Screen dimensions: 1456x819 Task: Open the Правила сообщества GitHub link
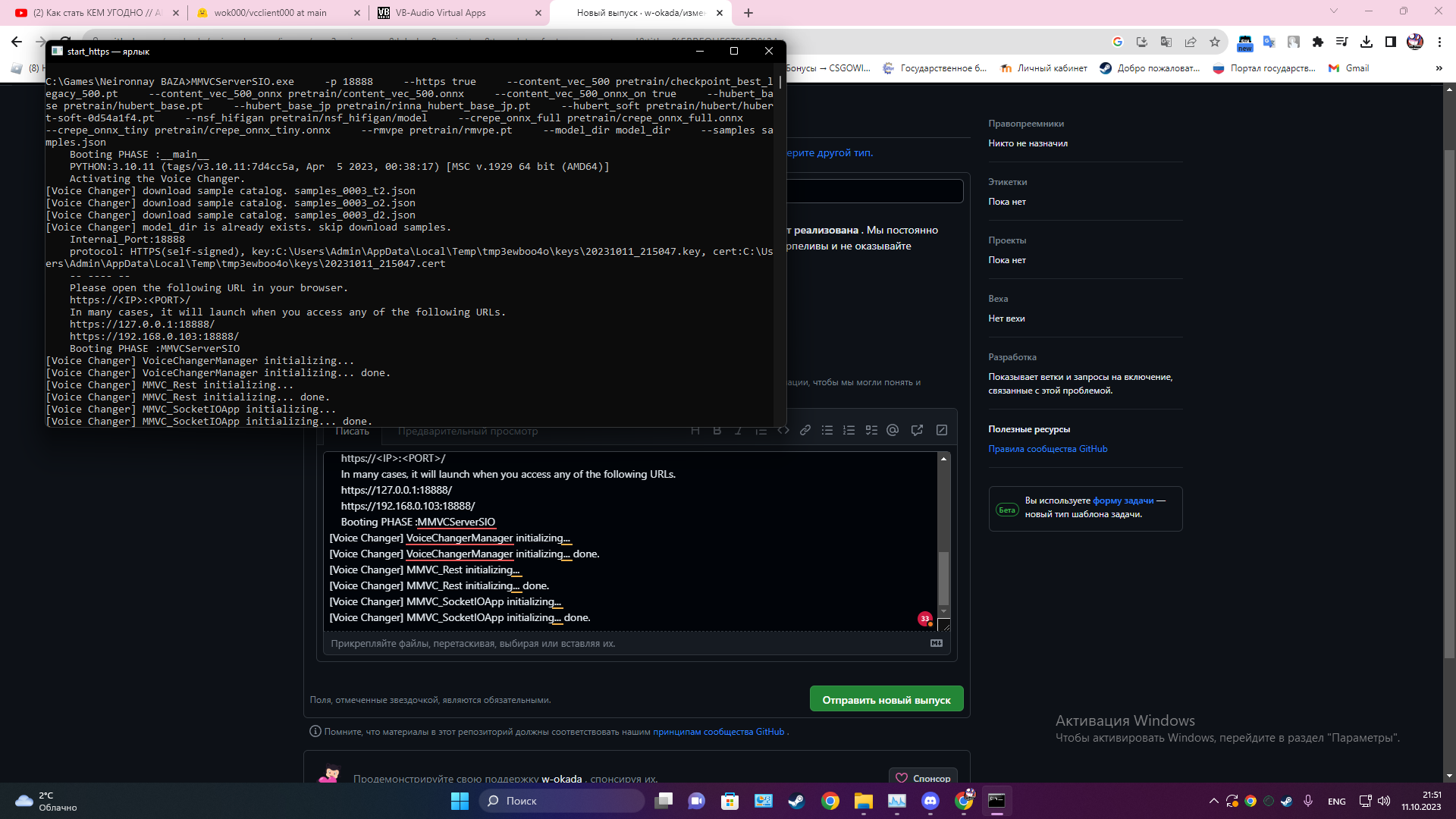pyautogui.click(x=1050, y=448)
